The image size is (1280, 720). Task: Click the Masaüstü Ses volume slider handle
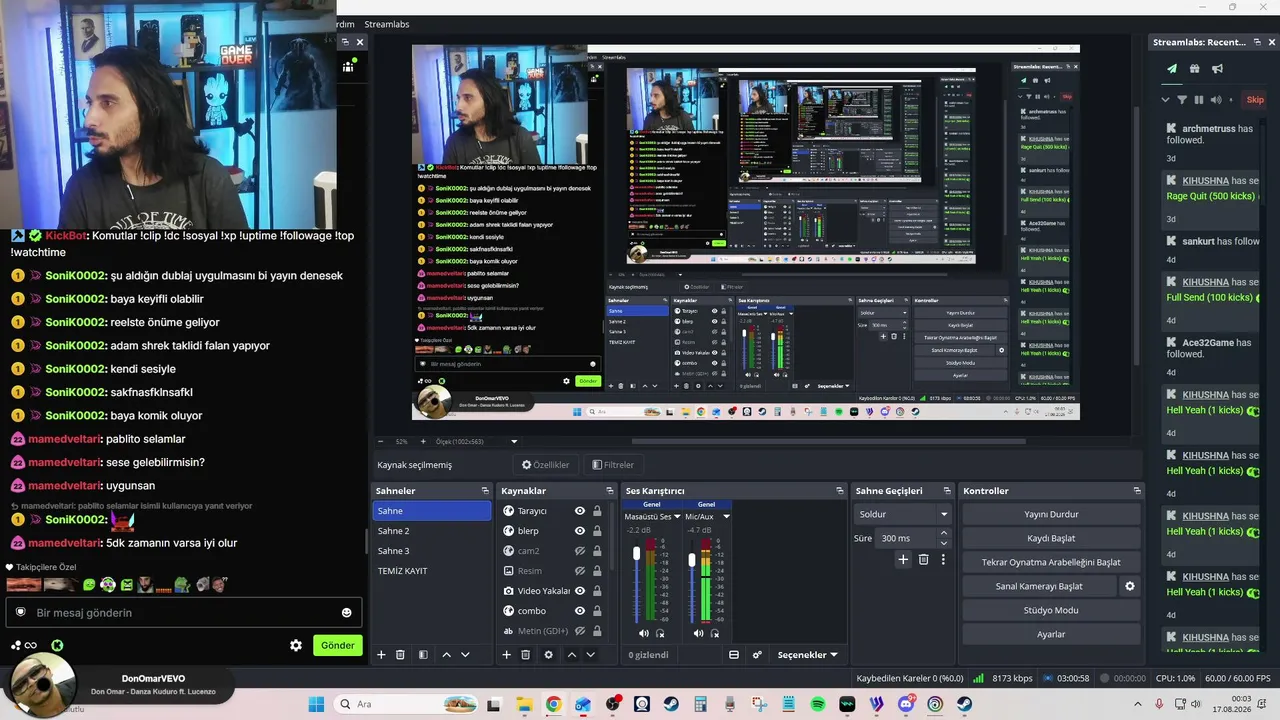(x=637, y=553)
